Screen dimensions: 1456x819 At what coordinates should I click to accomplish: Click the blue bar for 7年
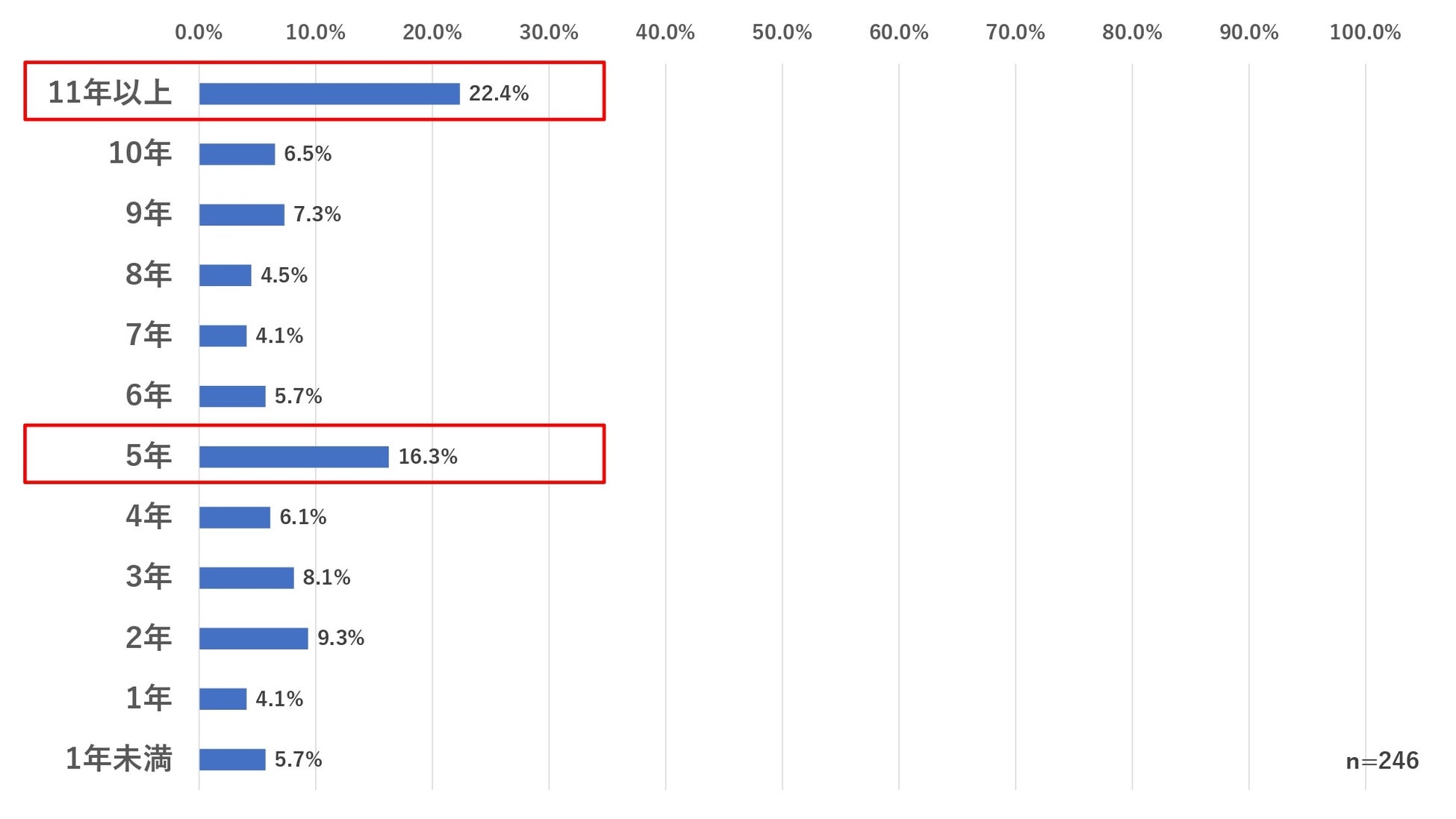(223, 336)
